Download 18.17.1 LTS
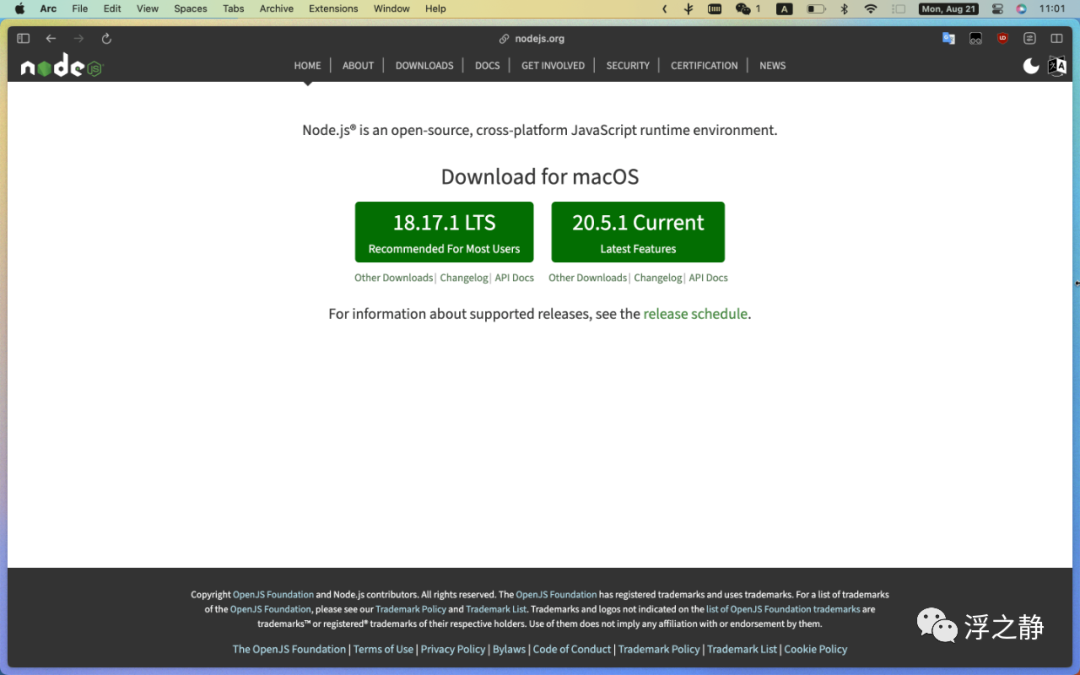Screen dimensions: 1080x675 (444, 232)
